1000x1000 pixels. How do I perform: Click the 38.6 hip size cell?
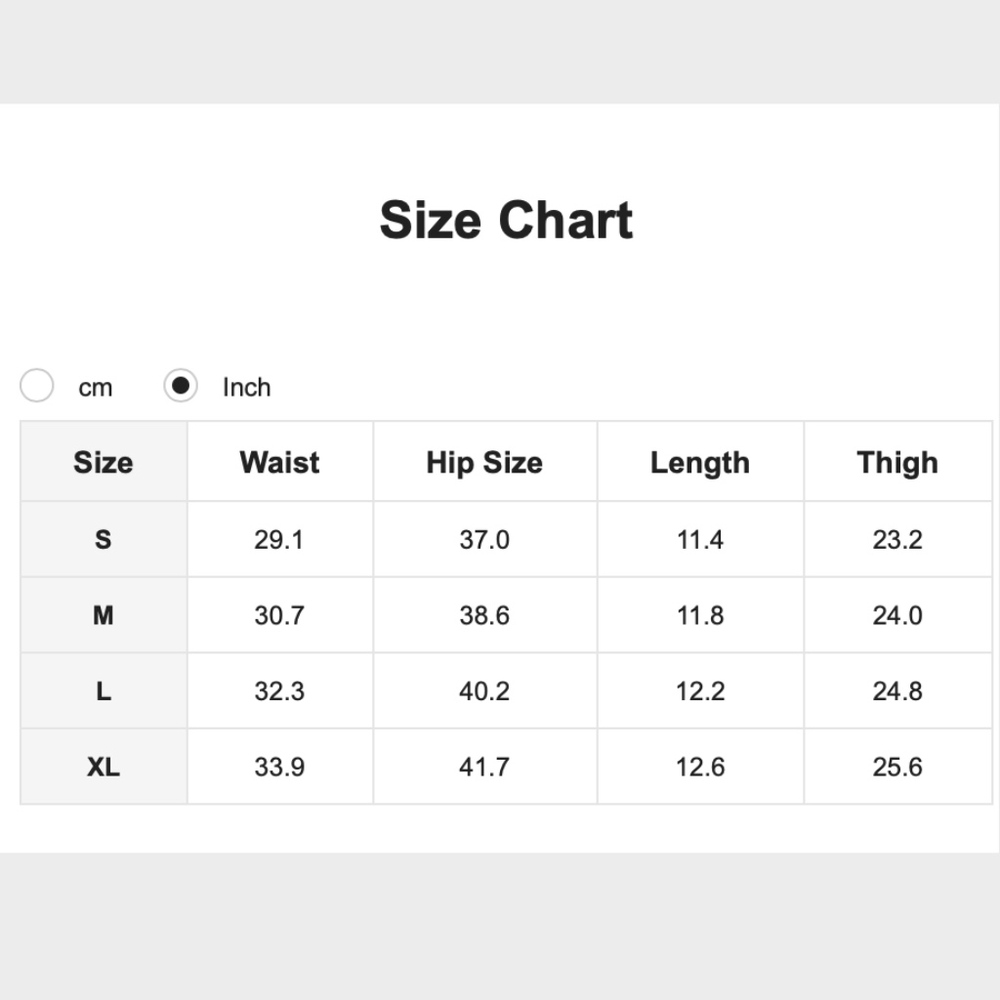pos(484,616)
